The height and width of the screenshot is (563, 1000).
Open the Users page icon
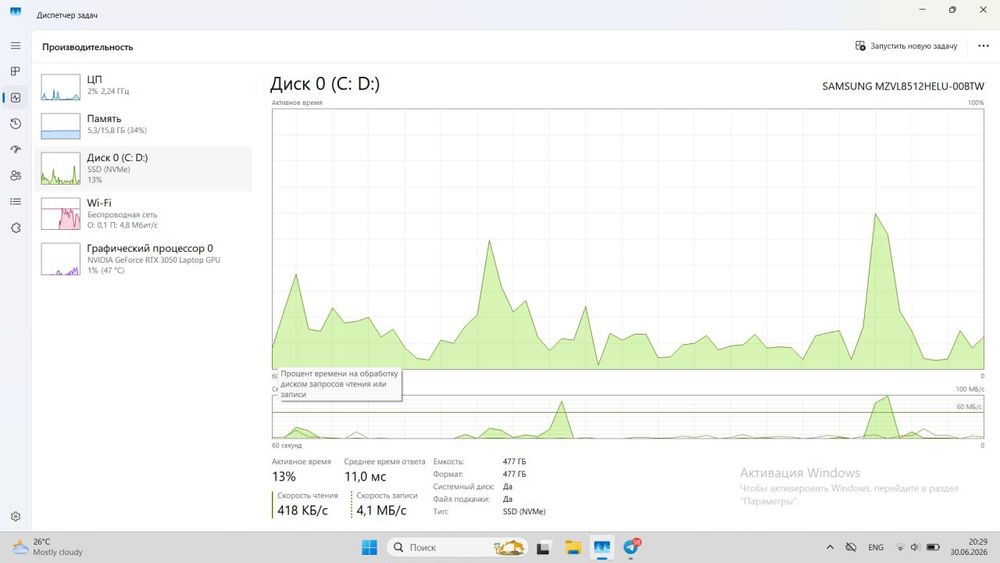(15, 175)
